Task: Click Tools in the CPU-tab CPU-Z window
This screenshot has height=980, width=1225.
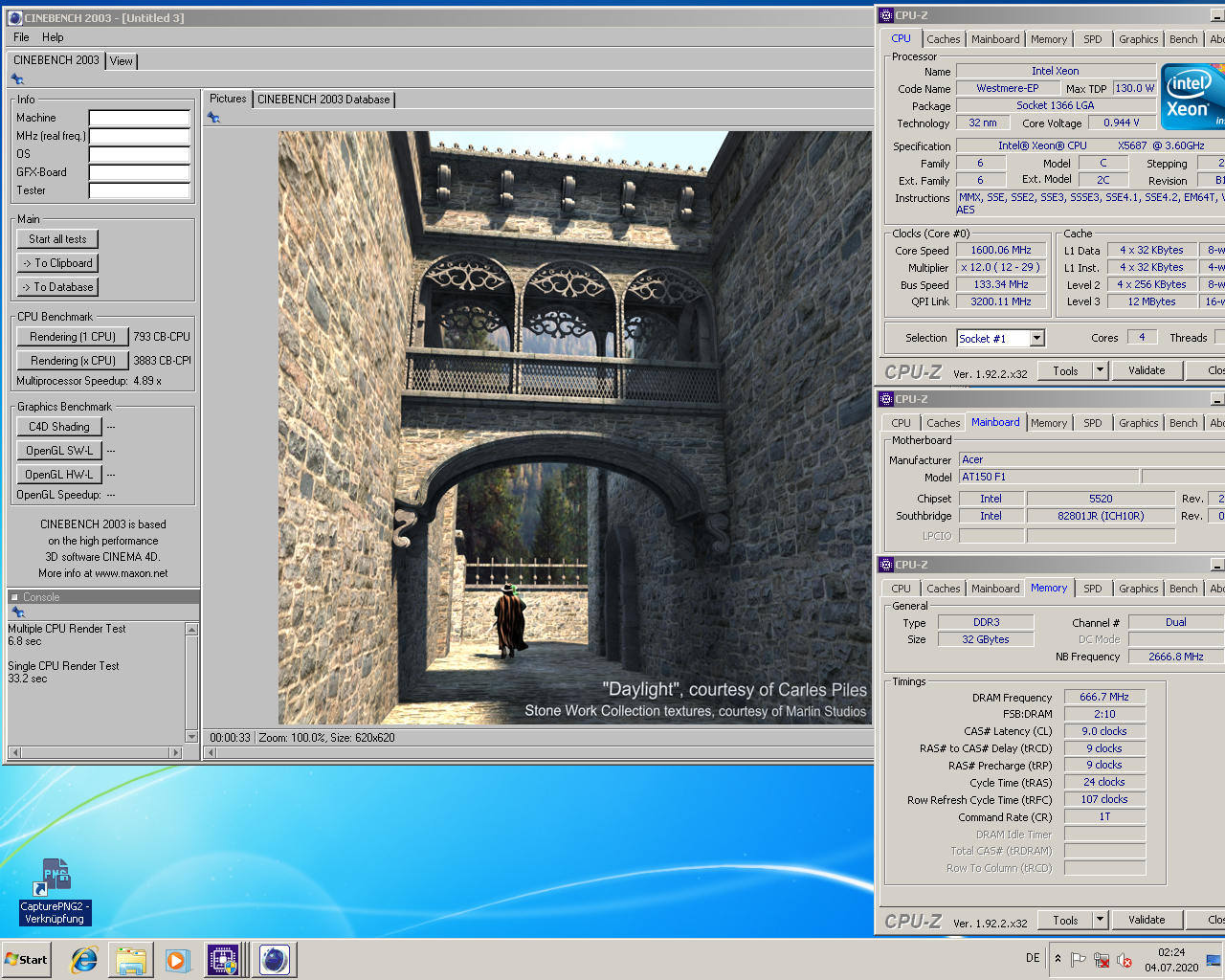Action: click(1065, 370)
